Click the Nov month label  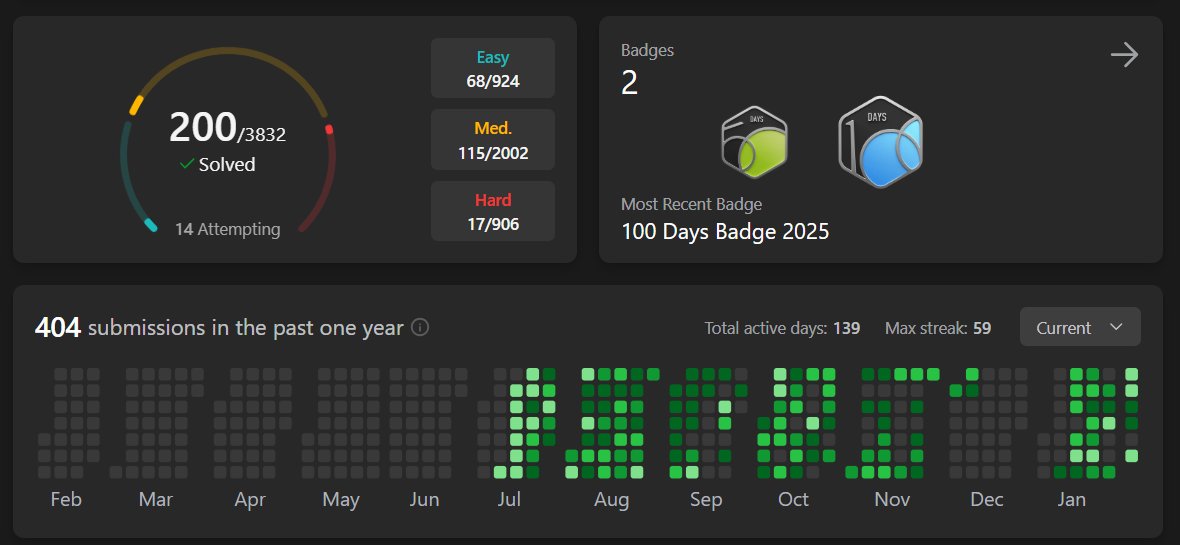coord(893,500)
